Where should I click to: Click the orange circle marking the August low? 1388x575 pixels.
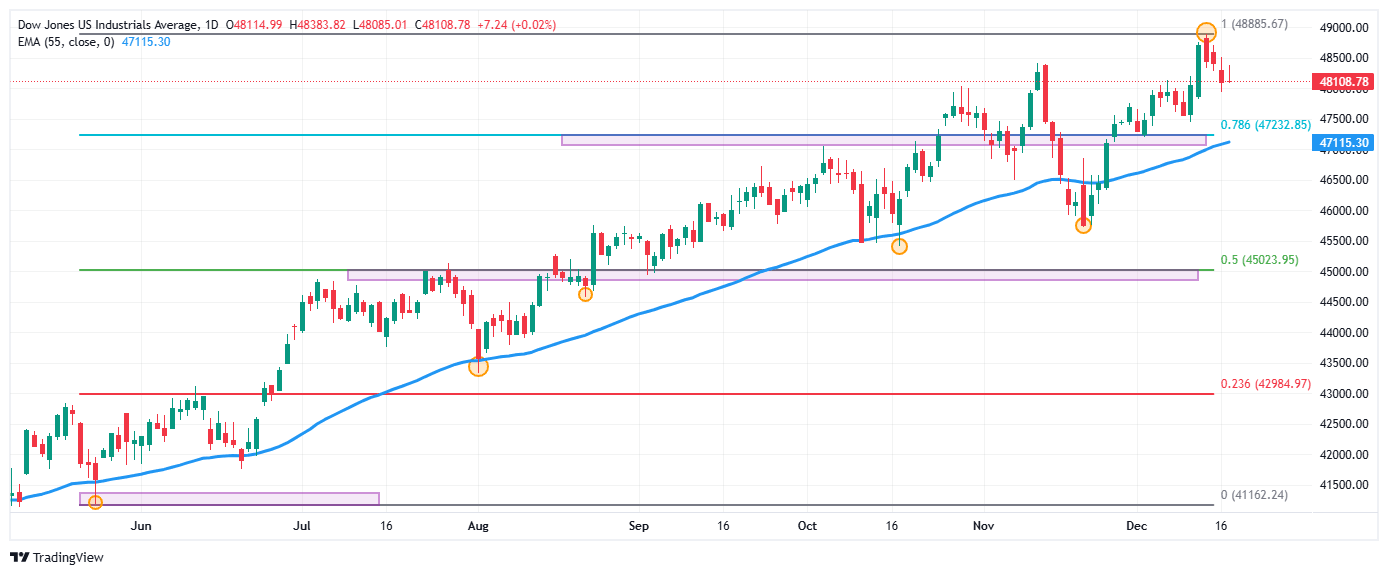(x=478, y=367)
